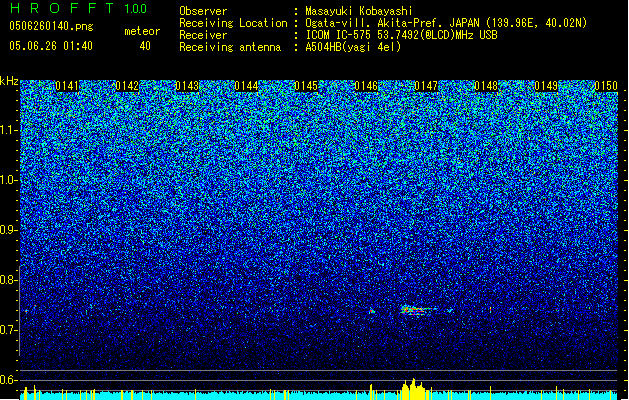Click the 0147 time marker

426,86
